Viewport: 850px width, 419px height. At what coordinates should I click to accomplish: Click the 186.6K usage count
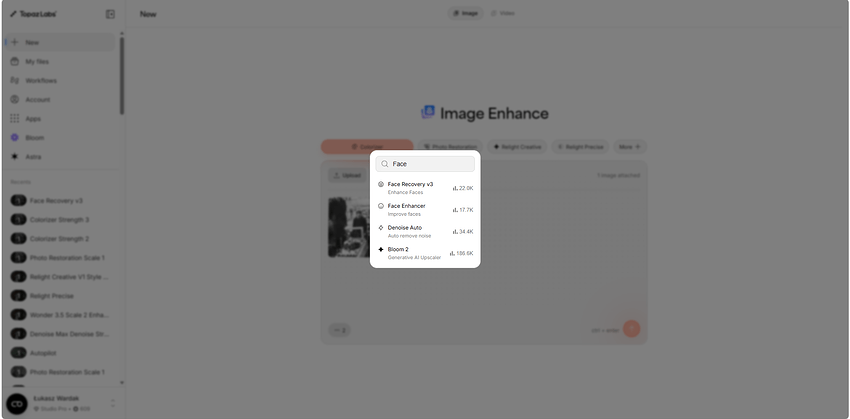pos(461,253)
